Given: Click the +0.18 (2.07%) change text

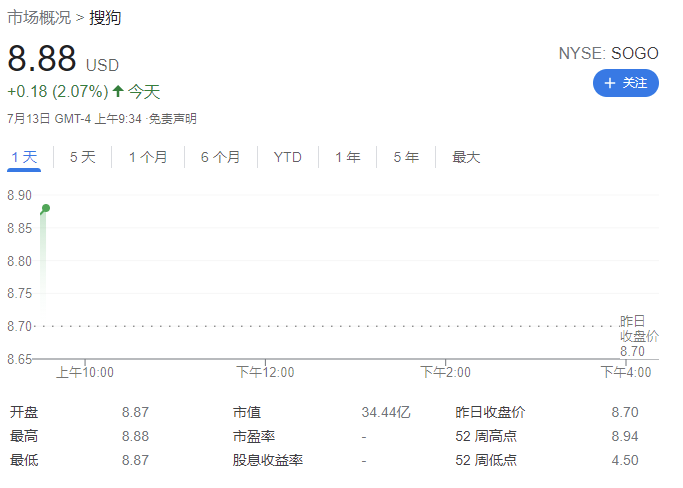Looking at the screenshot, I should [x=57, y=92].
